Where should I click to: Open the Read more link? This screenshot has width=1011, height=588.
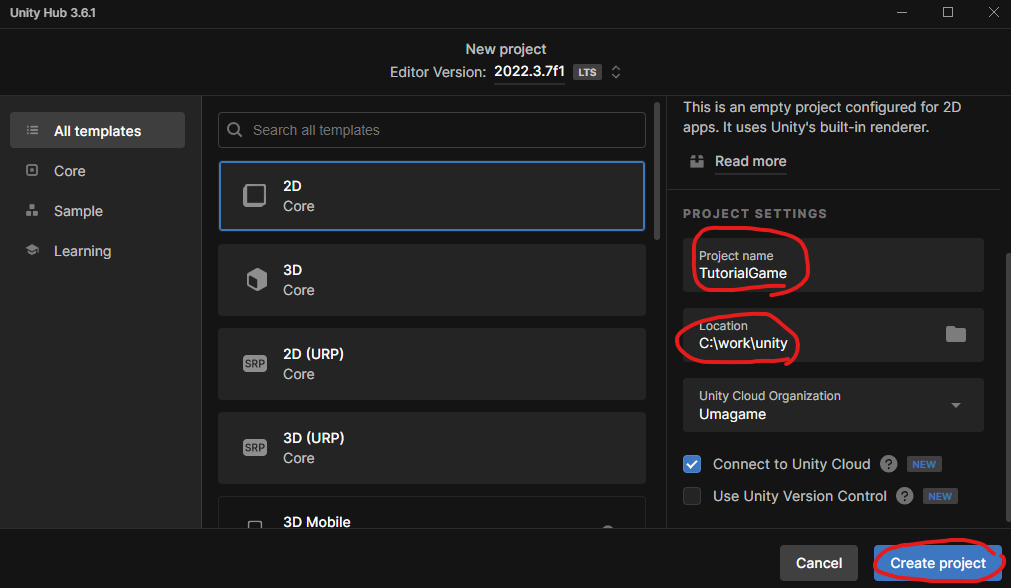(751, 161)
